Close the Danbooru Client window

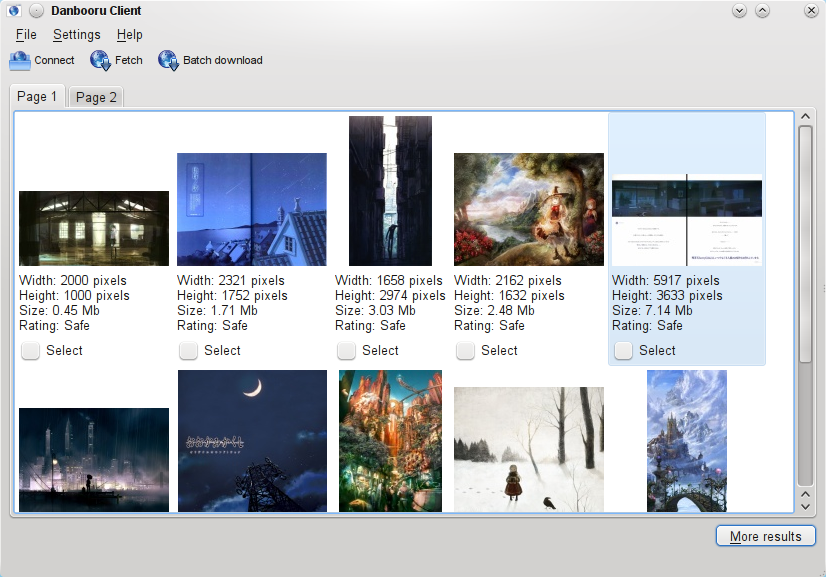810,11
